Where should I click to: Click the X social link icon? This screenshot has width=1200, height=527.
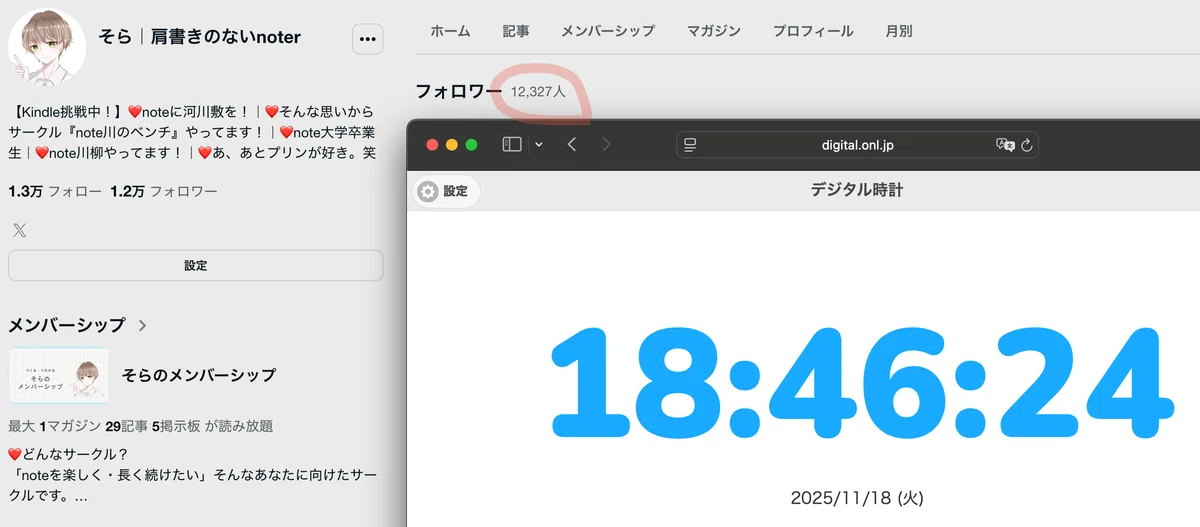tap(19, 231)
